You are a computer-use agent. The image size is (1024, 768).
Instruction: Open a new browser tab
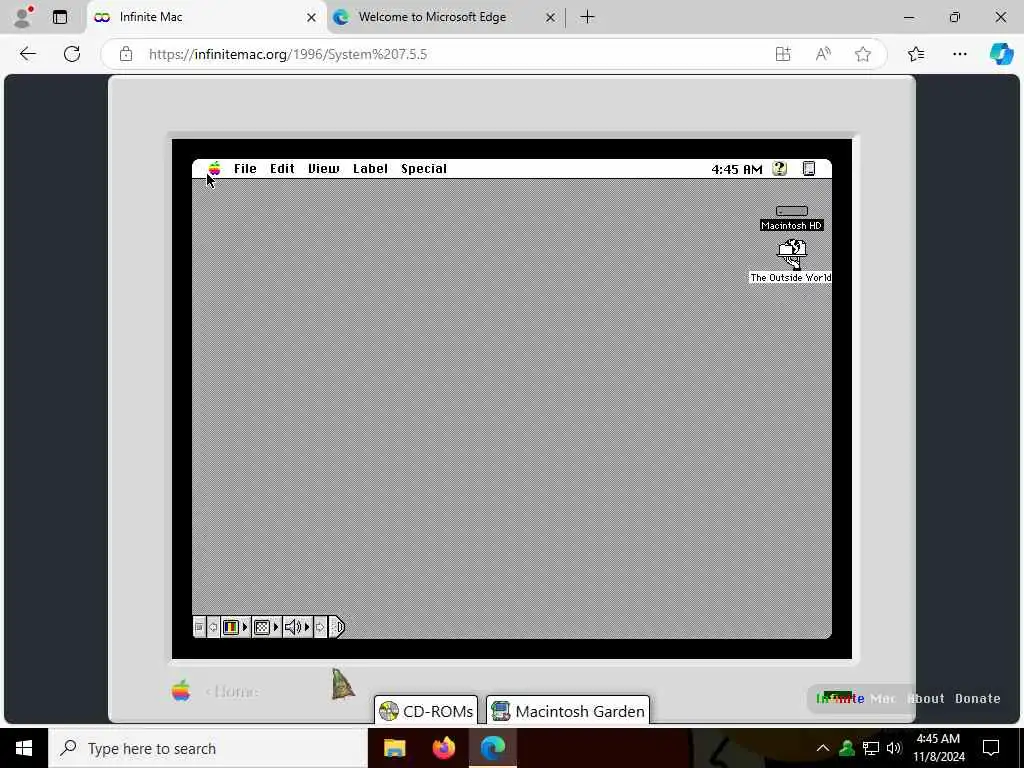click(x=587, y=17)
